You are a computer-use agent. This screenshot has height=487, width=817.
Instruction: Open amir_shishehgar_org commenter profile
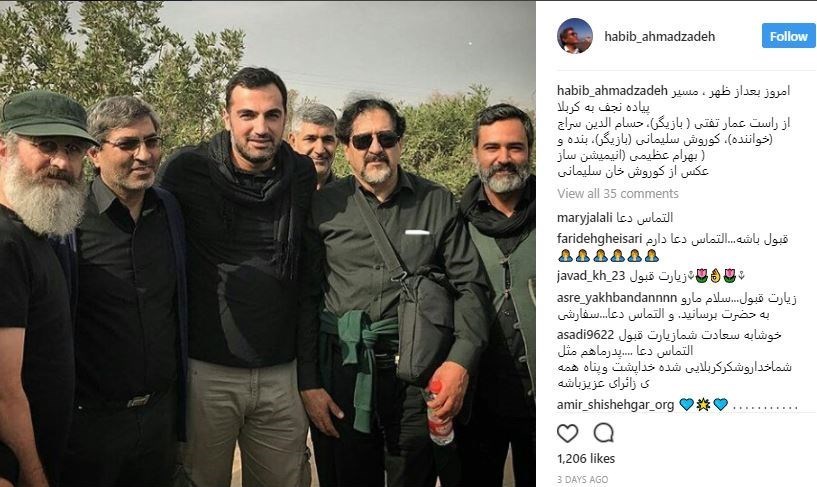(615, 405)
